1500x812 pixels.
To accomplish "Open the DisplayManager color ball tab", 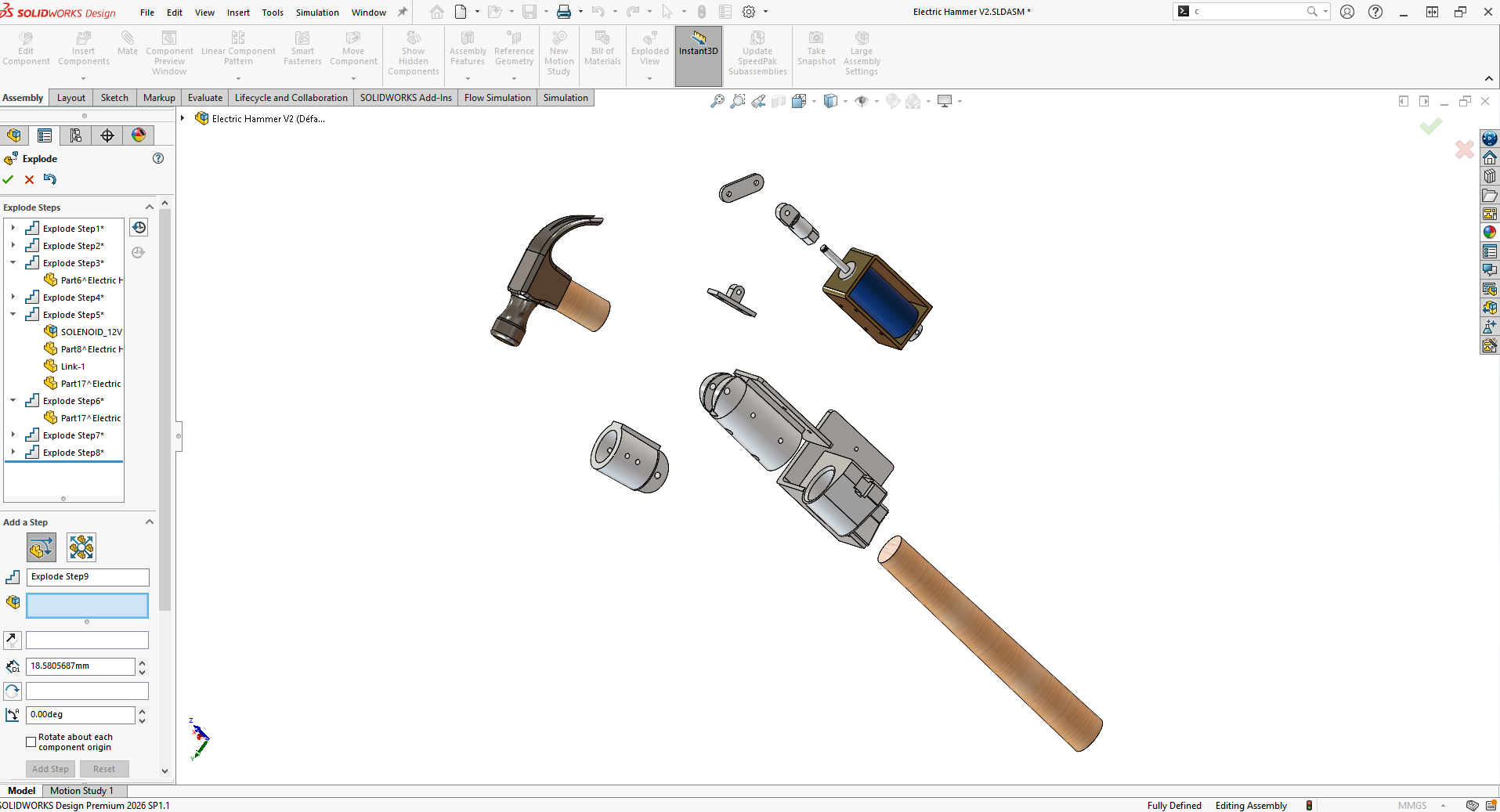I will coord(139,135).
